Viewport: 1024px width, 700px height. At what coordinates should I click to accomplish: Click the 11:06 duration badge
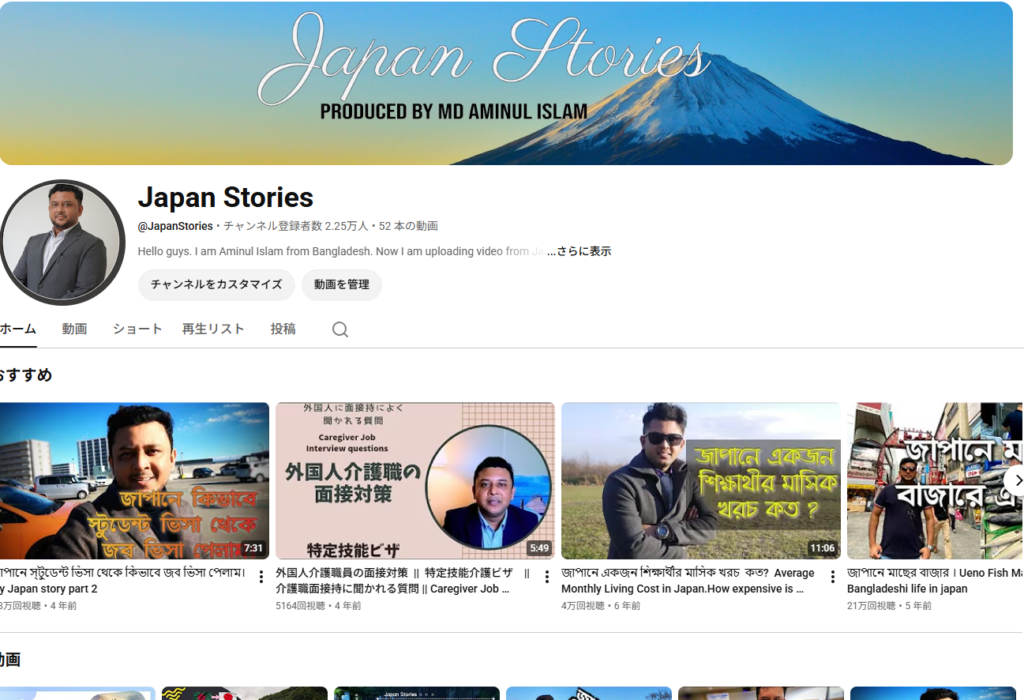click(x=822, y=548)
